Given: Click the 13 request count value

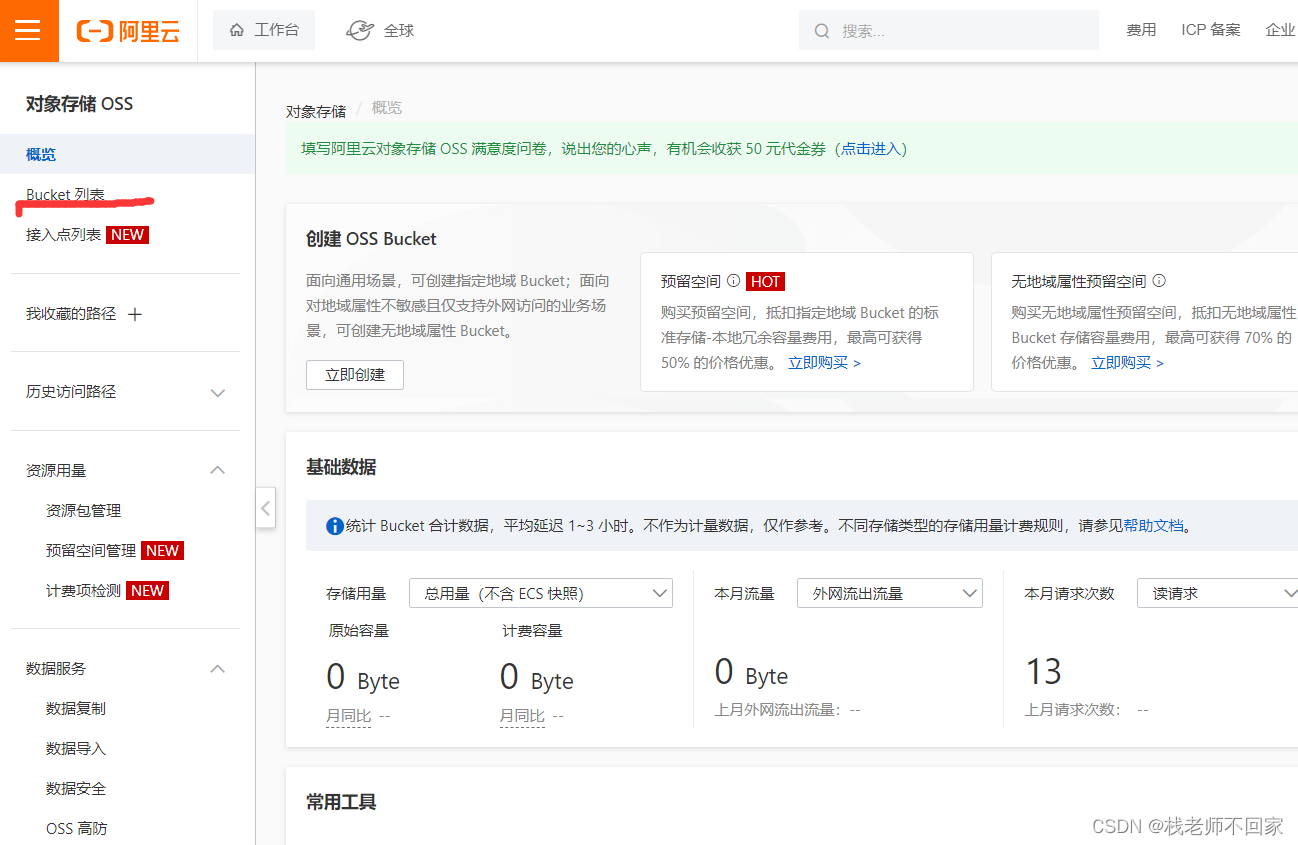Looking at the screenshot, I should pyautogui.click(x=1043, y=671).
